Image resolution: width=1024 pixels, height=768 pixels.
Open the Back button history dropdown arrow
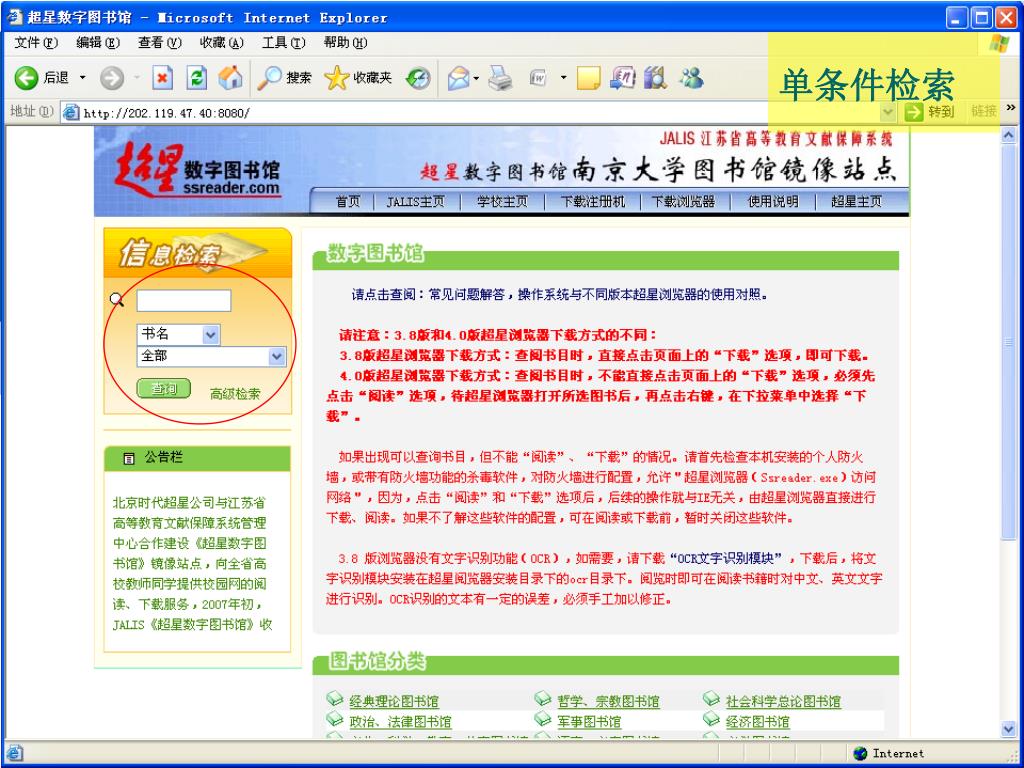82,78
